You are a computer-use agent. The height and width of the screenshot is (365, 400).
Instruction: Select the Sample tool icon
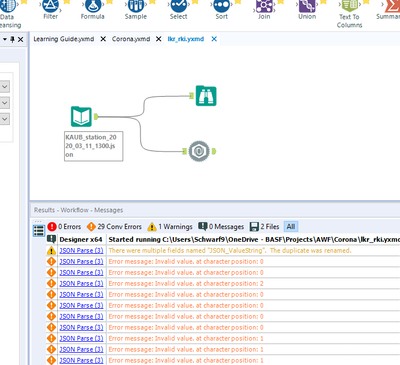pos(136,5)
